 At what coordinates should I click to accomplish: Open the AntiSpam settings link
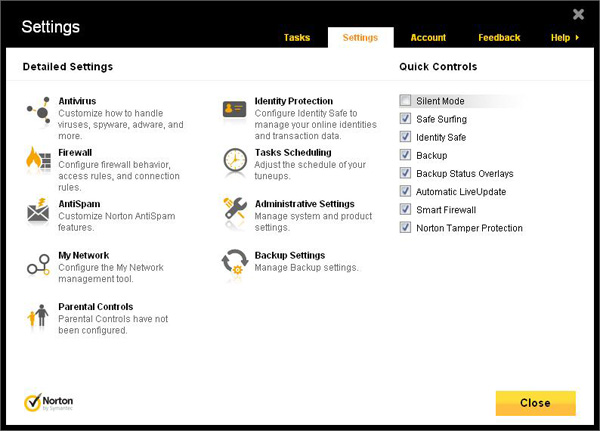click(79, 204)
